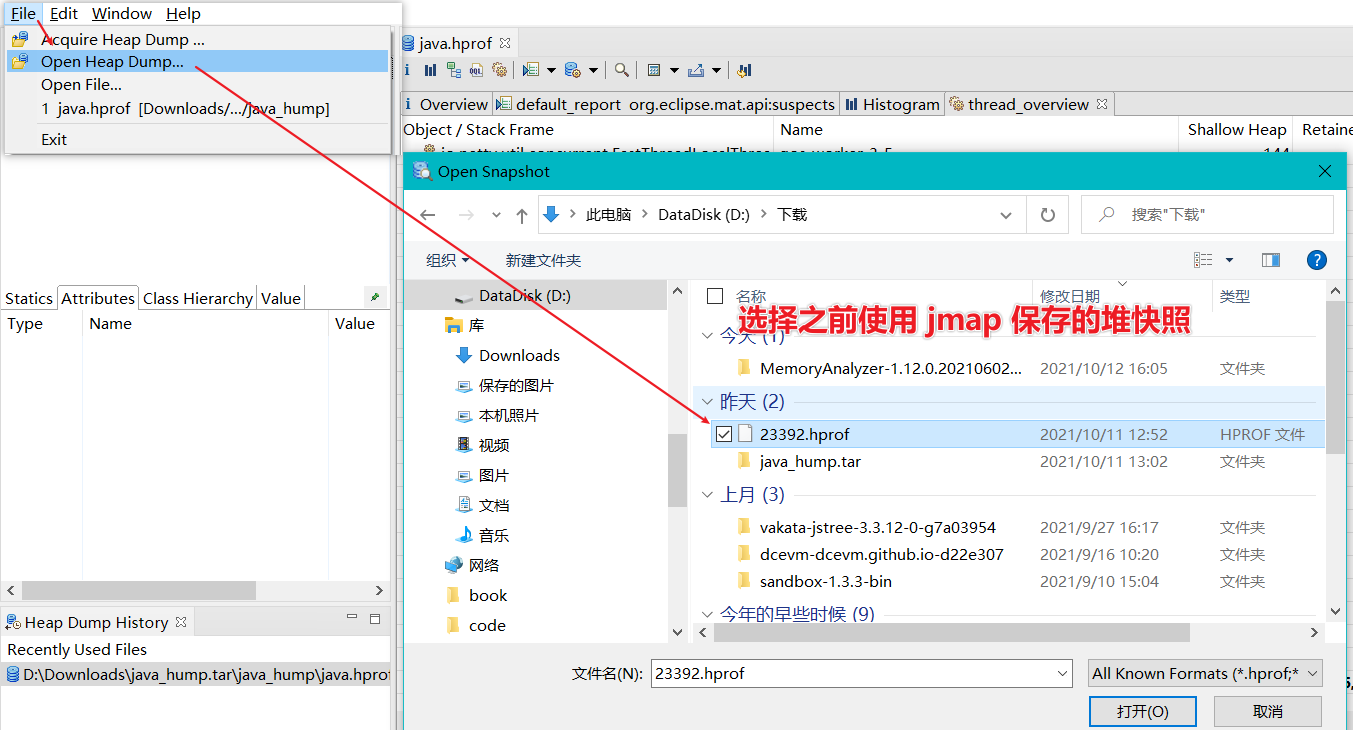This screenshot has width=1353, height=730.
Task: Click the view layout icon in dialog toolbar
Action: pyautogui.click(x=1203, y=260)
